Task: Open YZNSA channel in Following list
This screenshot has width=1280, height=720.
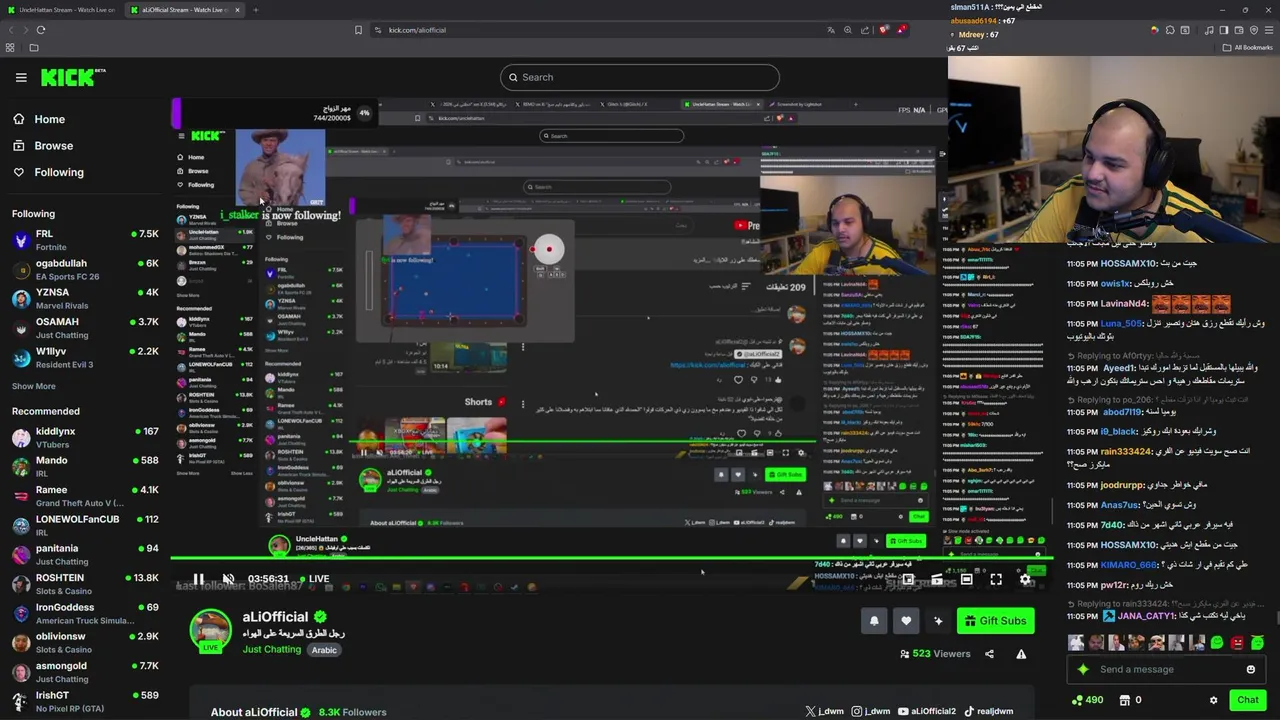Action: pyautogui.click(x=85, y=299)
